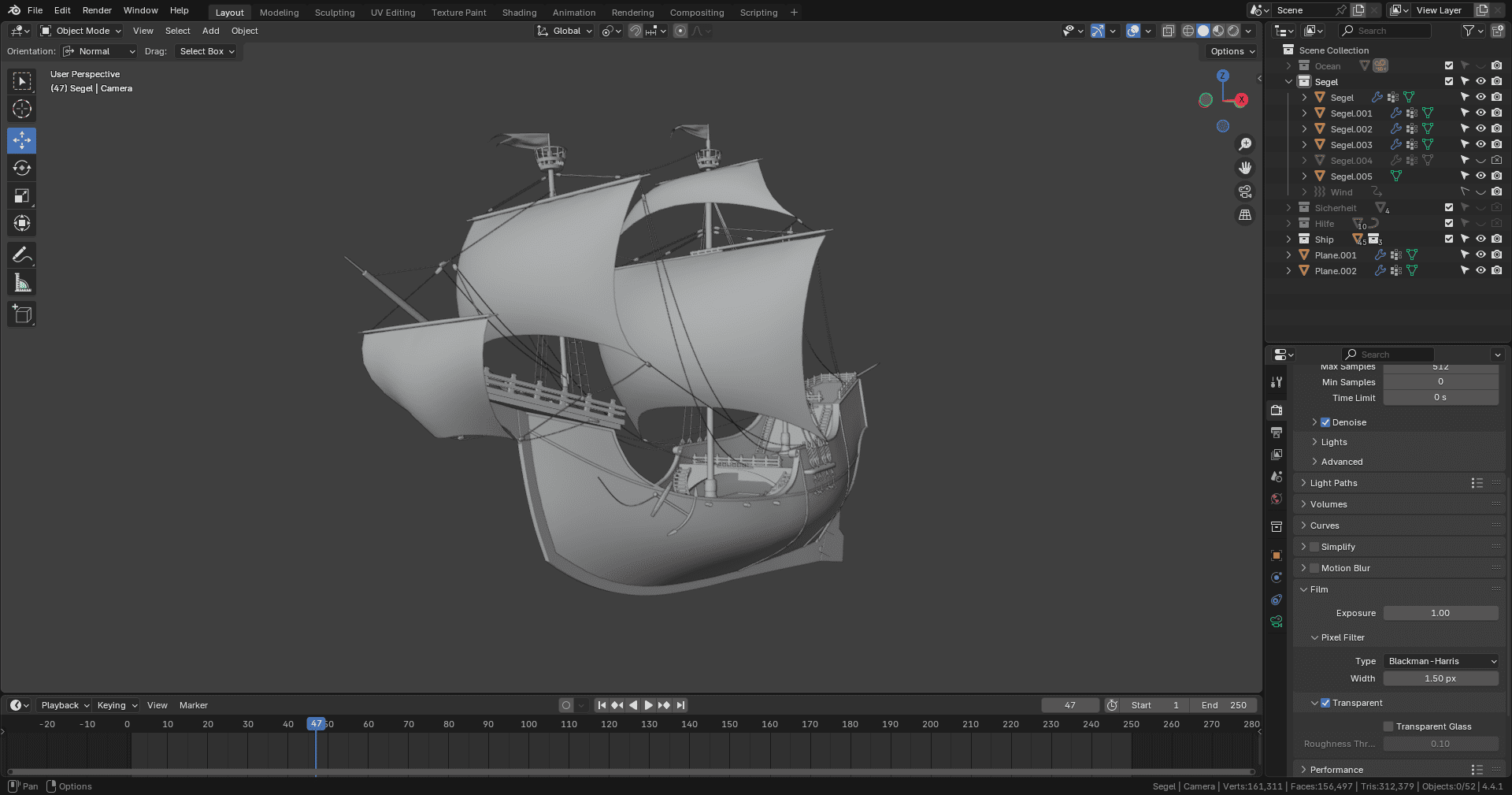Screen dimensions: 1512x795
Task: Expand the Ship collection
Action: pos(1289,240)
